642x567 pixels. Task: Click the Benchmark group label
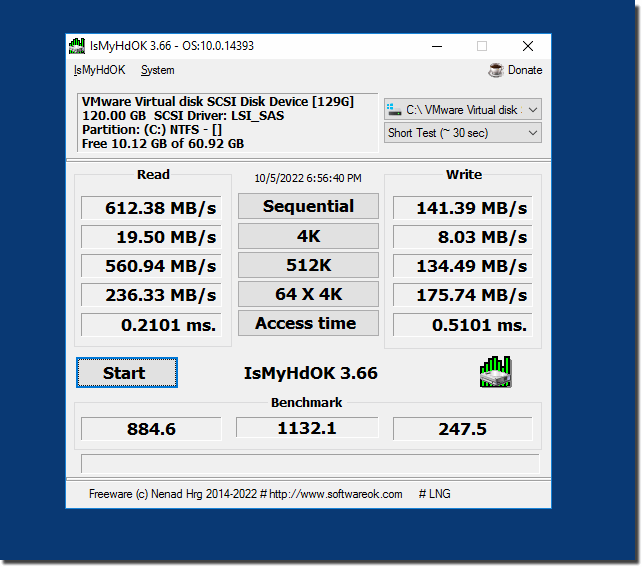point(307,402)
